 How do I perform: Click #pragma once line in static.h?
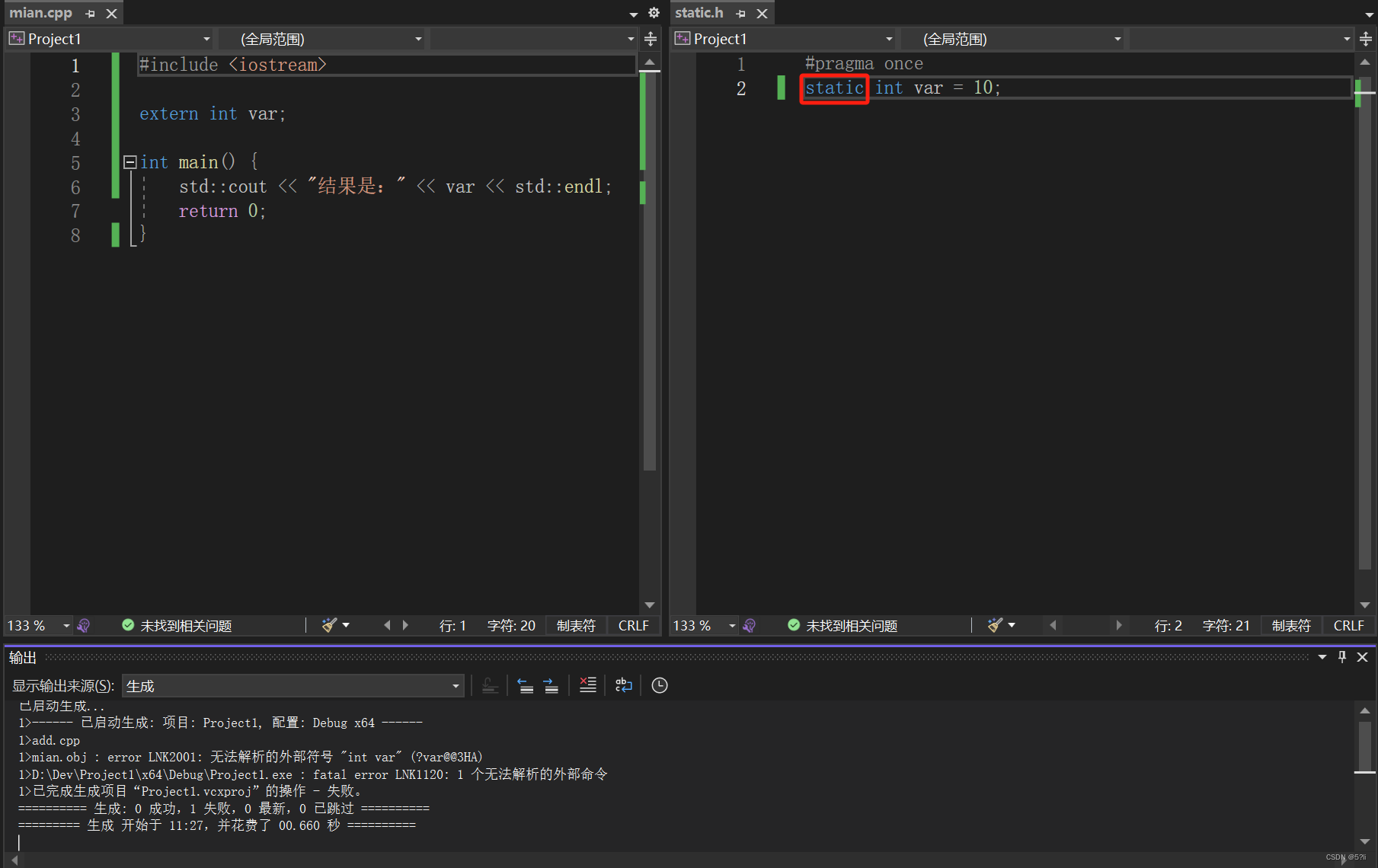click(864, 64)
